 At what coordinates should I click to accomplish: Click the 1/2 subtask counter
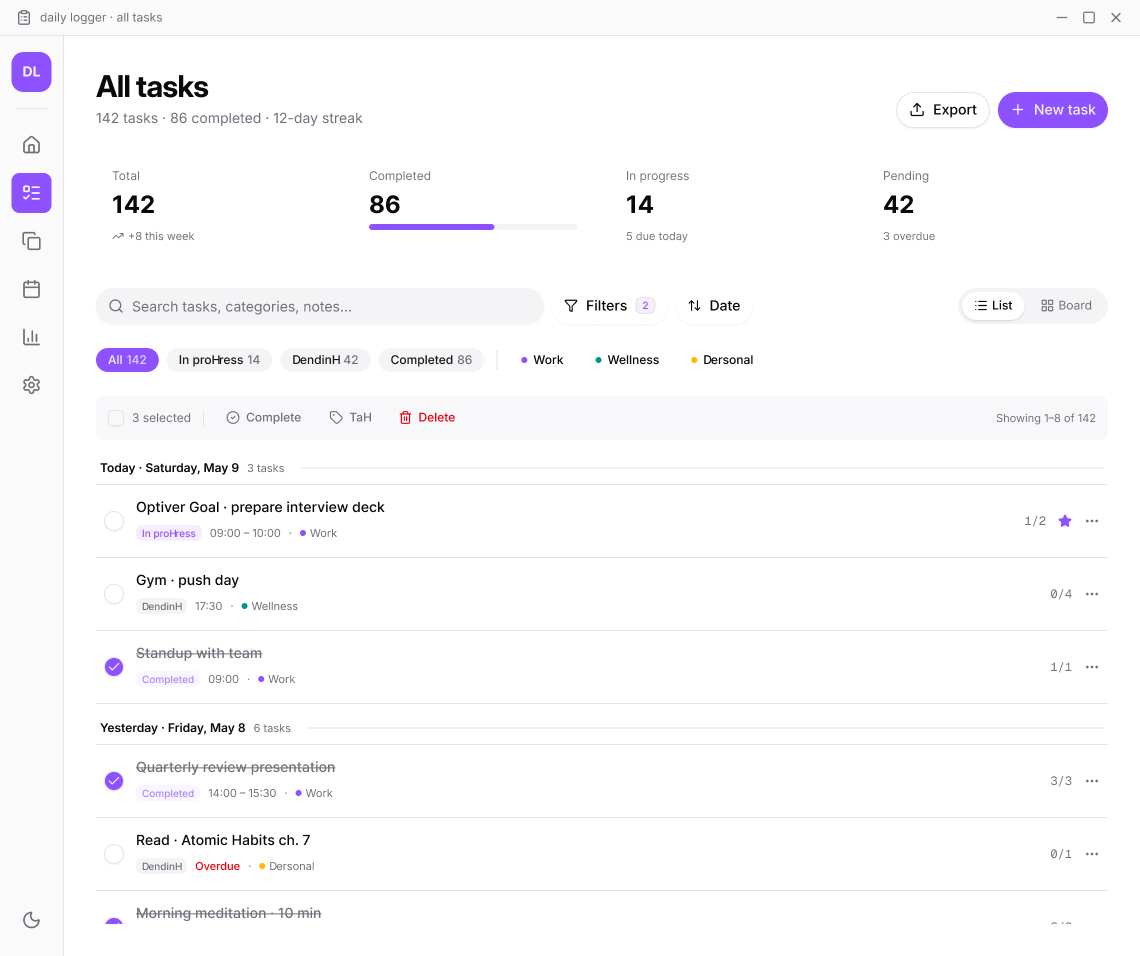pos(1035,521)
